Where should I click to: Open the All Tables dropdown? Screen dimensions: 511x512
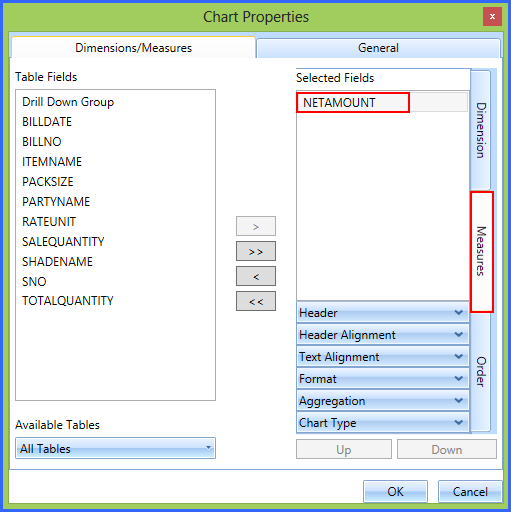tap(115, 448)
